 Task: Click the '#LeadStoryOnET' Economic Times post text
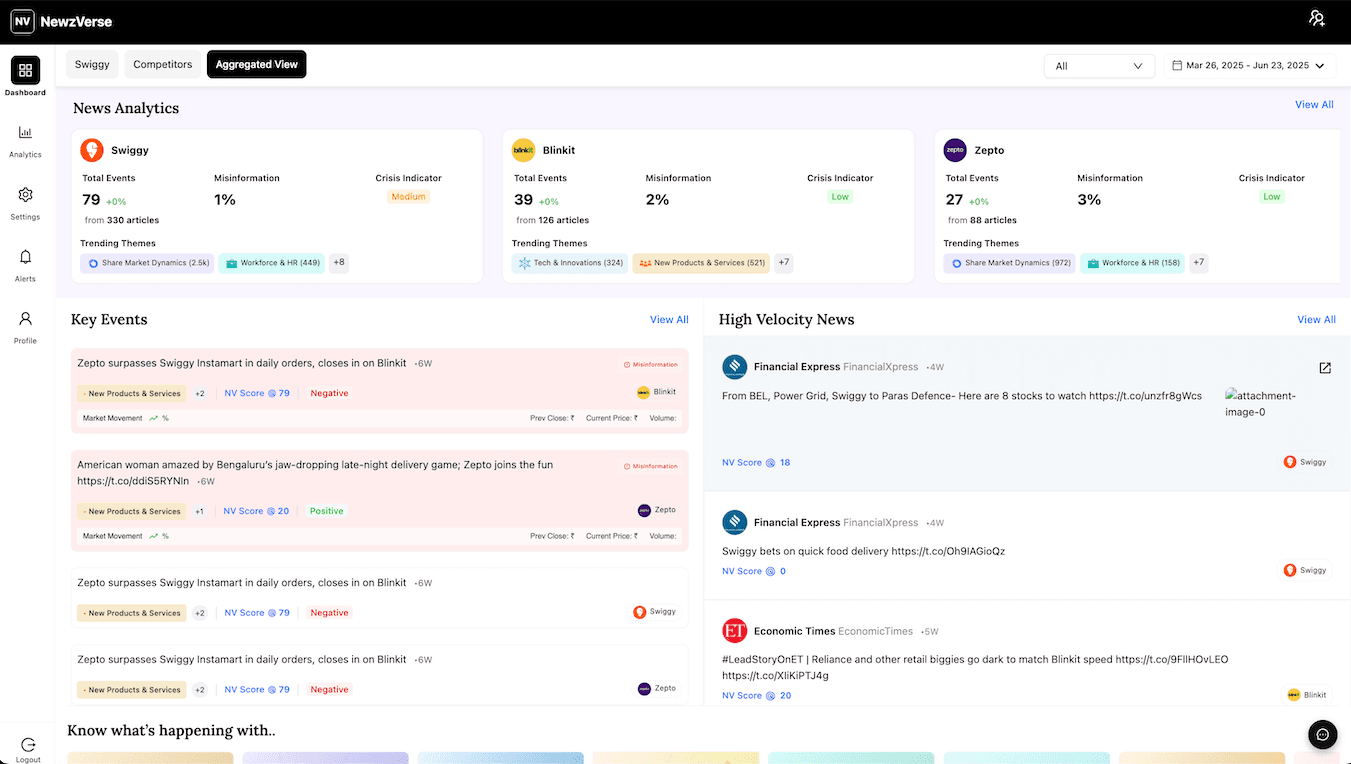[x=975, y=667]
